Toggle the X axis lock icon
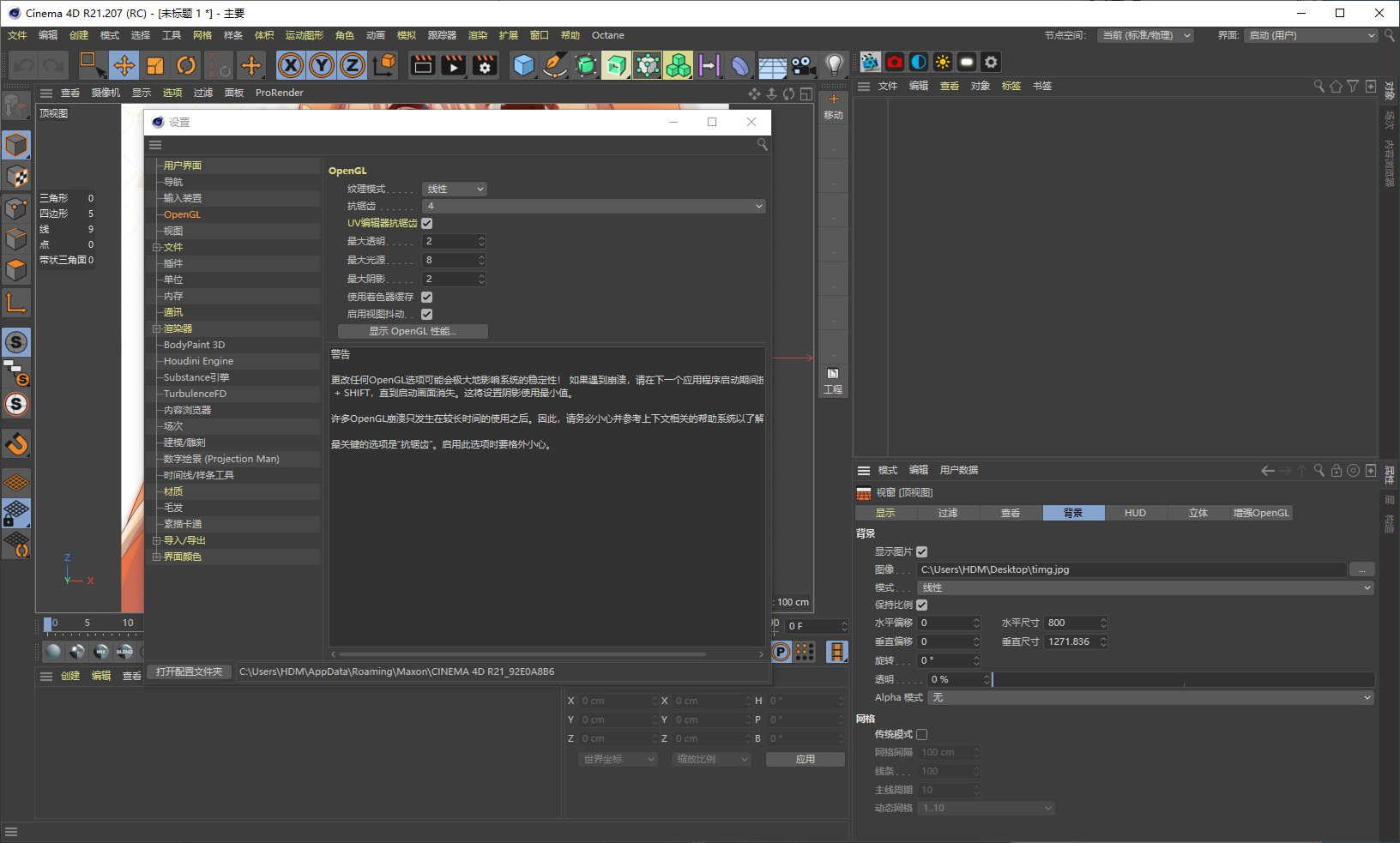The height and width of the screenshot is (843, 1400). [x=291, y=65]
